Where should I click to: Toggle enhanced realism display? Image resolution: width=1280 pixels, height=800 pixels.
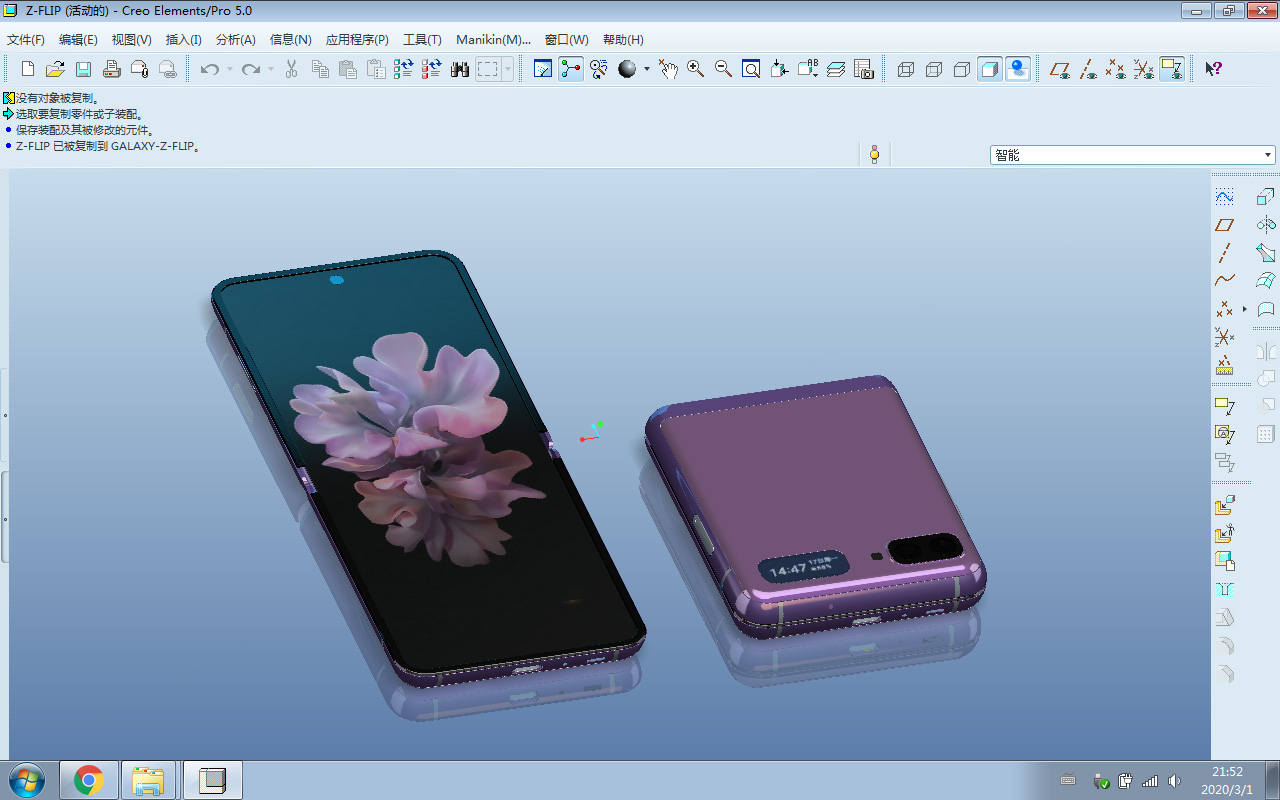click(1018, 69)
